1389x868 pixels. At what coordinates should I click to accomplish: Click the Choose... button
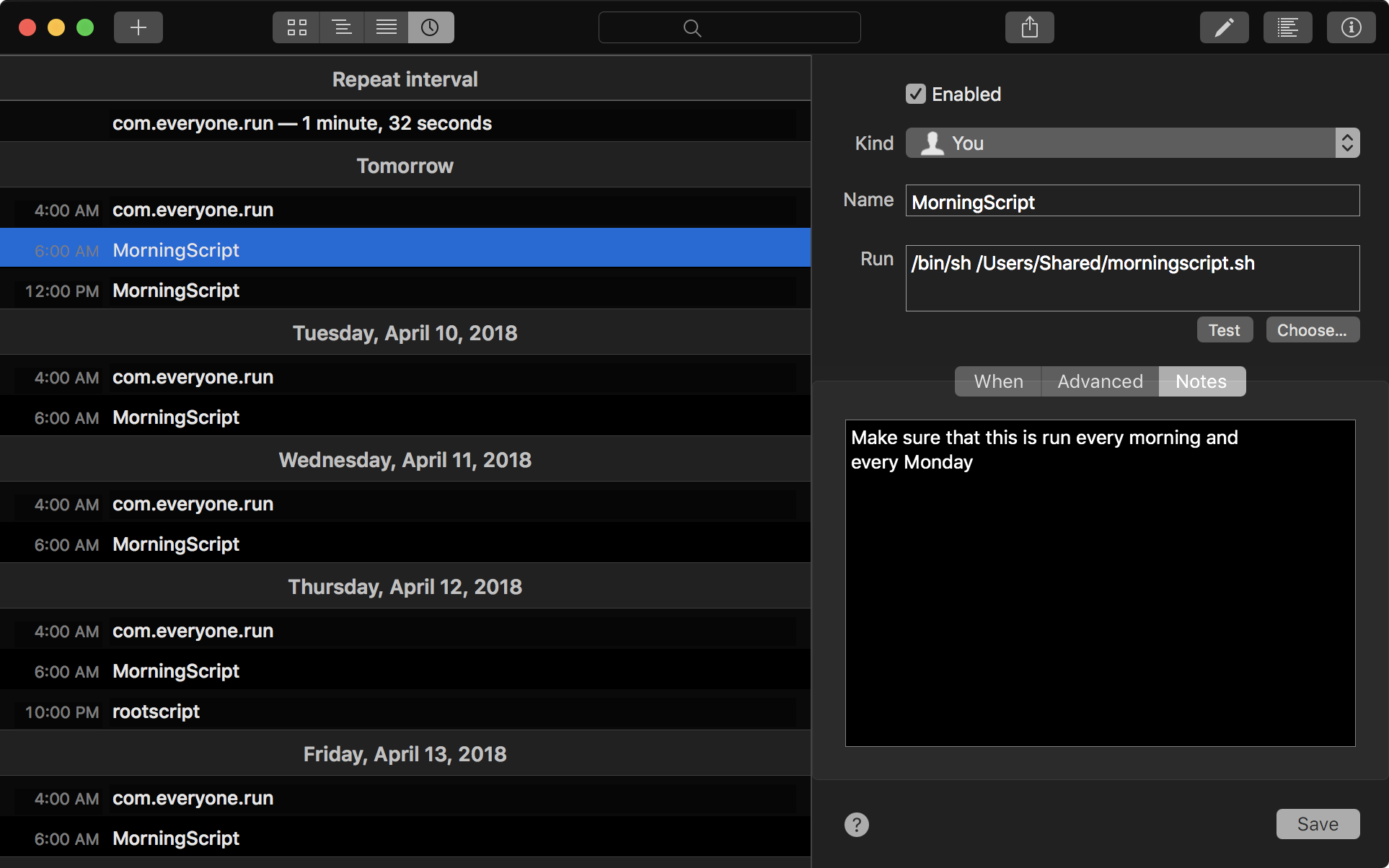pyautogui.click(x=1312, y=330)
